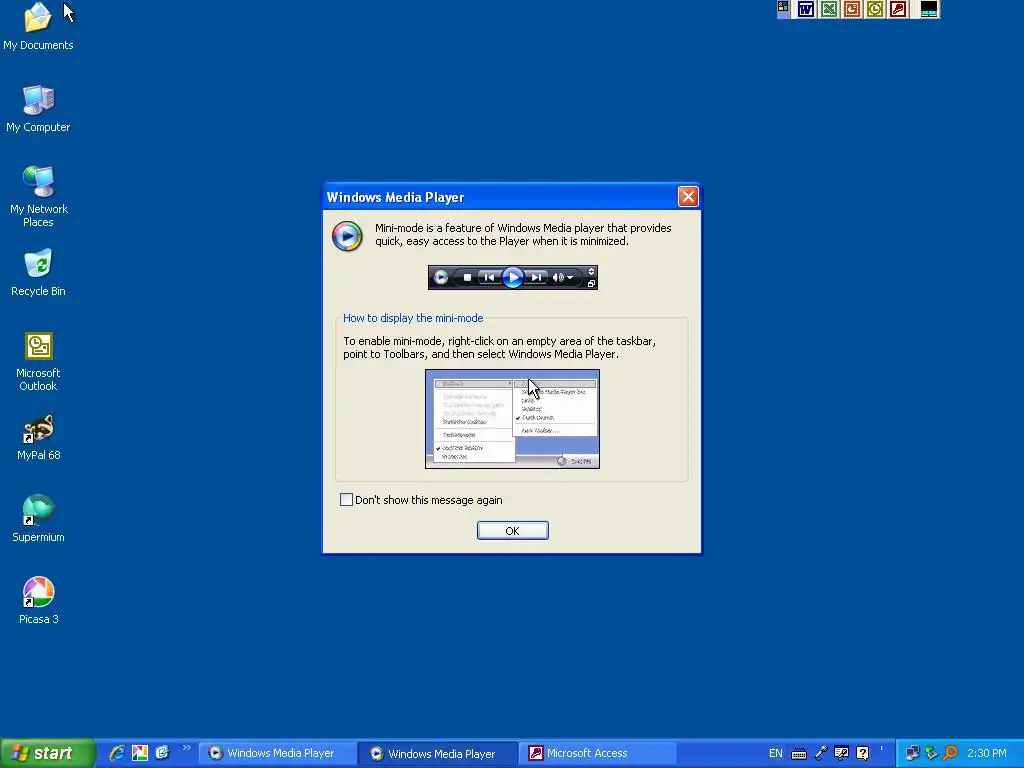
Task: Select the My Network Places icon
Action: [x=38, y=197]
